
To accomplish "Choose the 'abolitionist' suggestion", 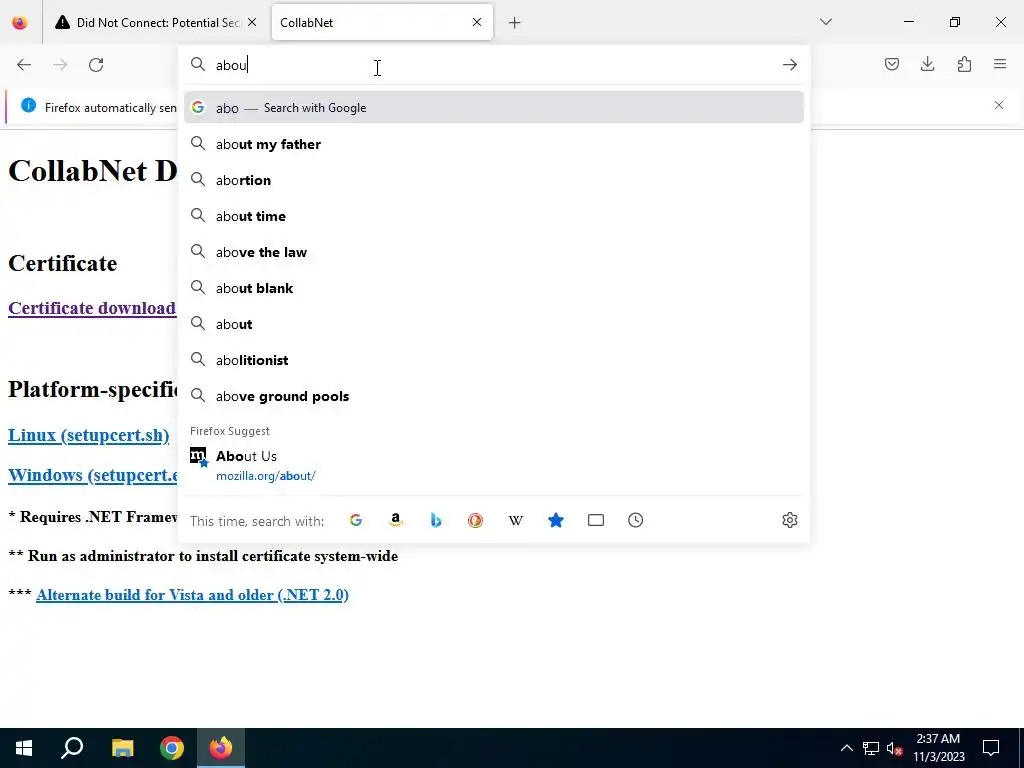I will click(x=494, y=360).
